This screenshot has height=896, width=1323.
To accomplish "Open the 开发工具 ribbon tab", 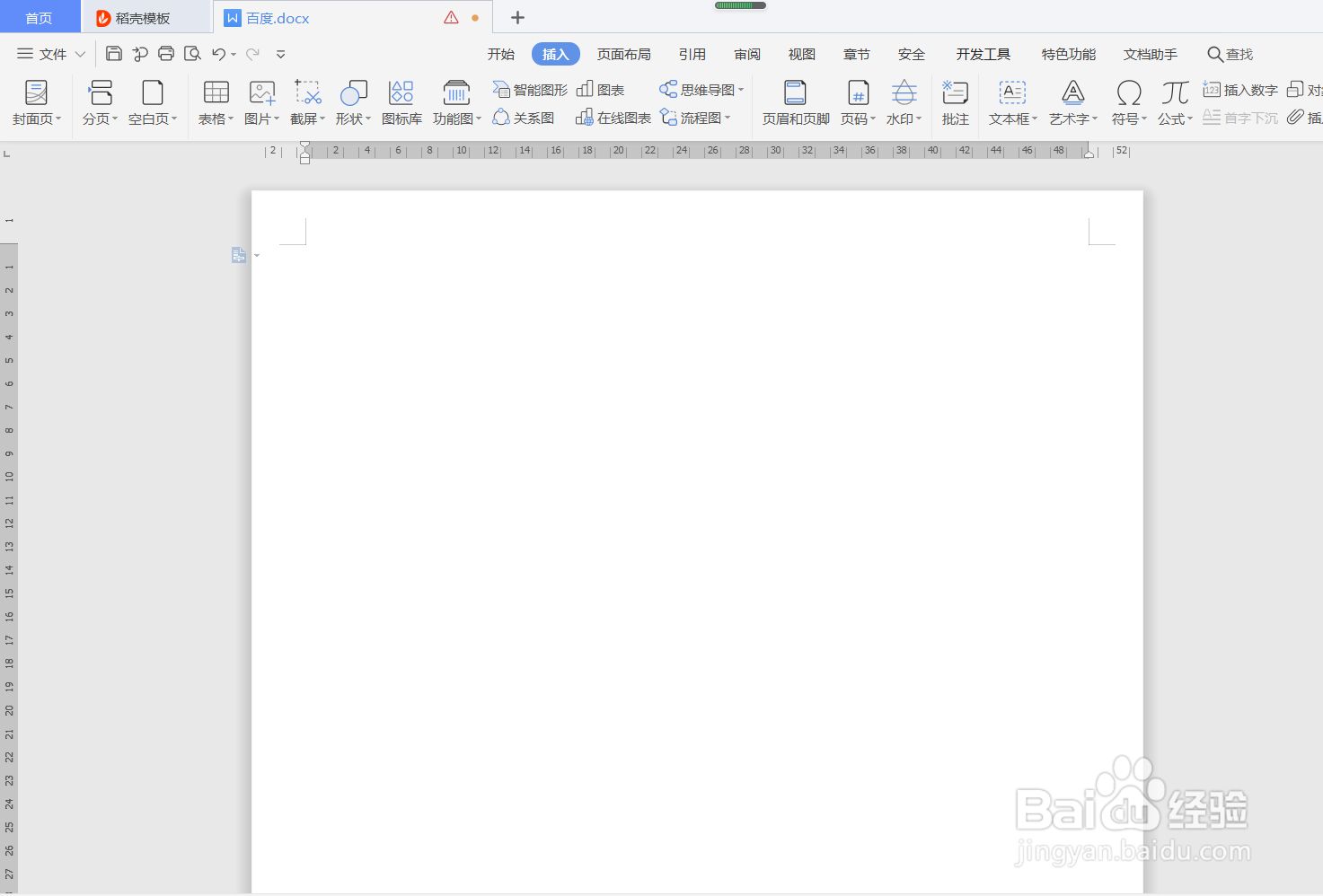I will (x=983, y=54).
